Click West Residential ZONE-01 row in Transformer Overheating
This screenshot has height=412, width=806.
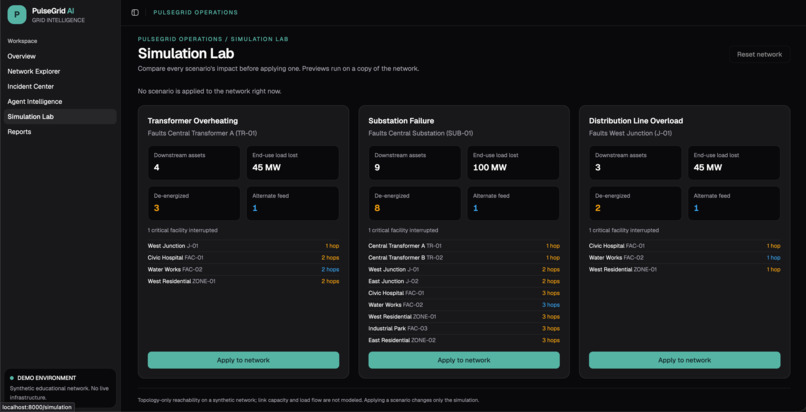(243, 282)
